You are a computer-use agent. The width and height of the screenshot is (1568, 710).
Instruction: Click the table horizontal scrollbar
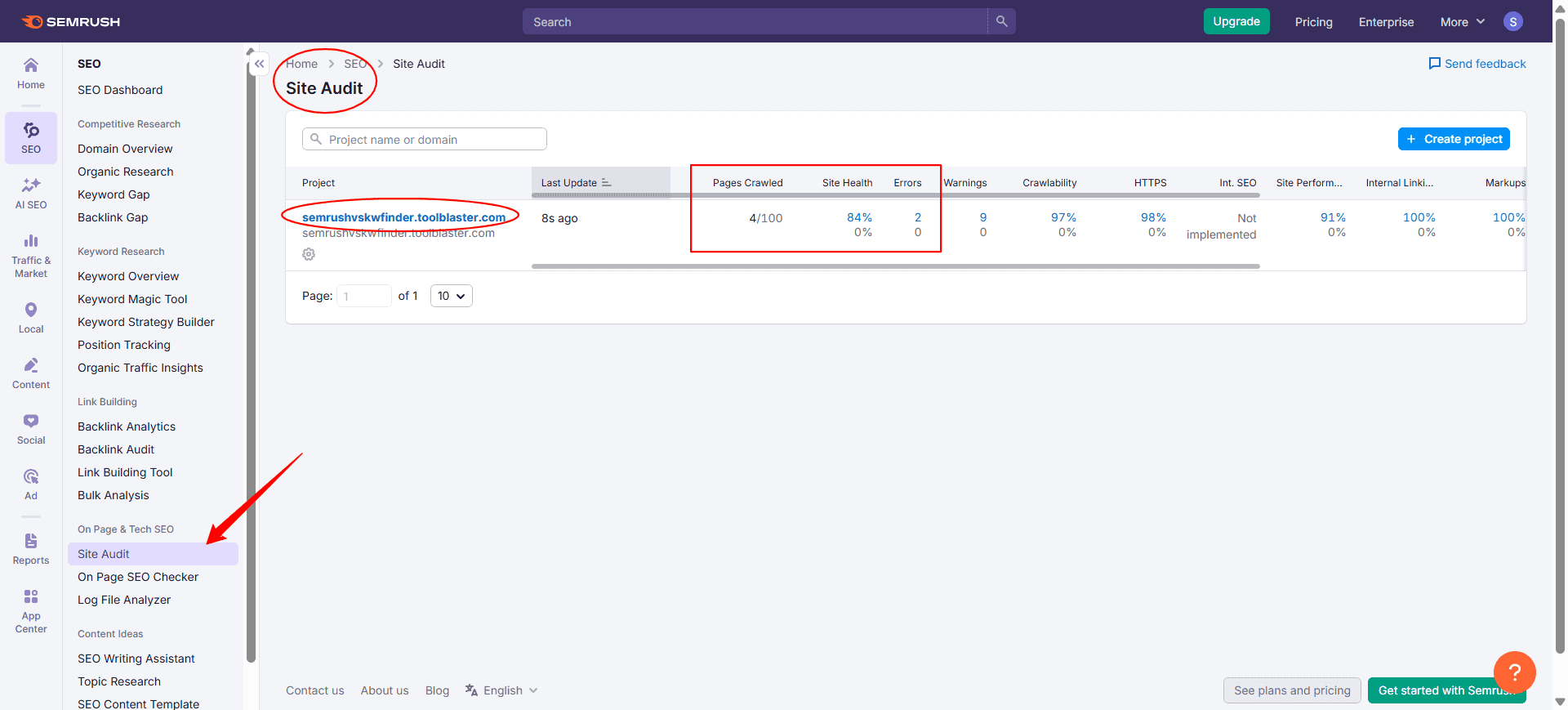[895, 266]
